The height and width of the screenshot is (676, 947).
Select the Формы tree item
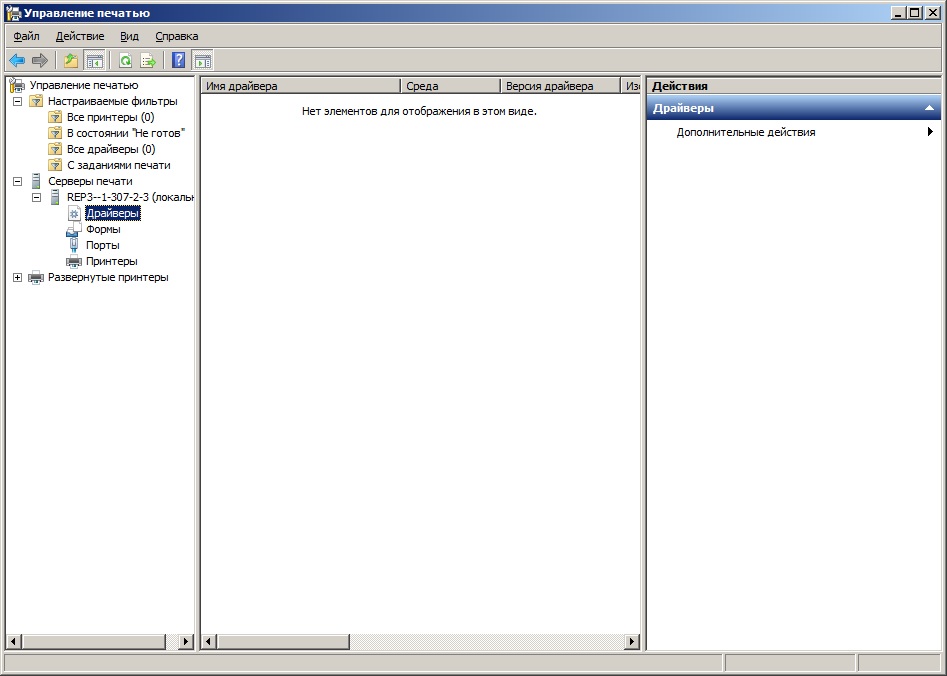click(103, 229)
